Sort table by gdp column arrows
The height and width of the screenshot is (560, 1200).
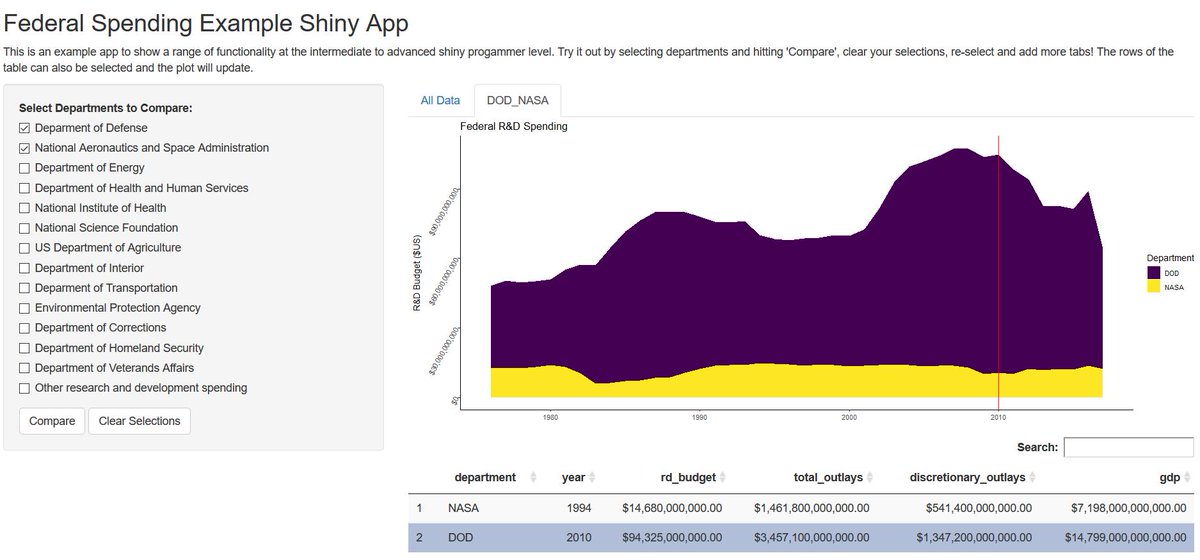1187,478
